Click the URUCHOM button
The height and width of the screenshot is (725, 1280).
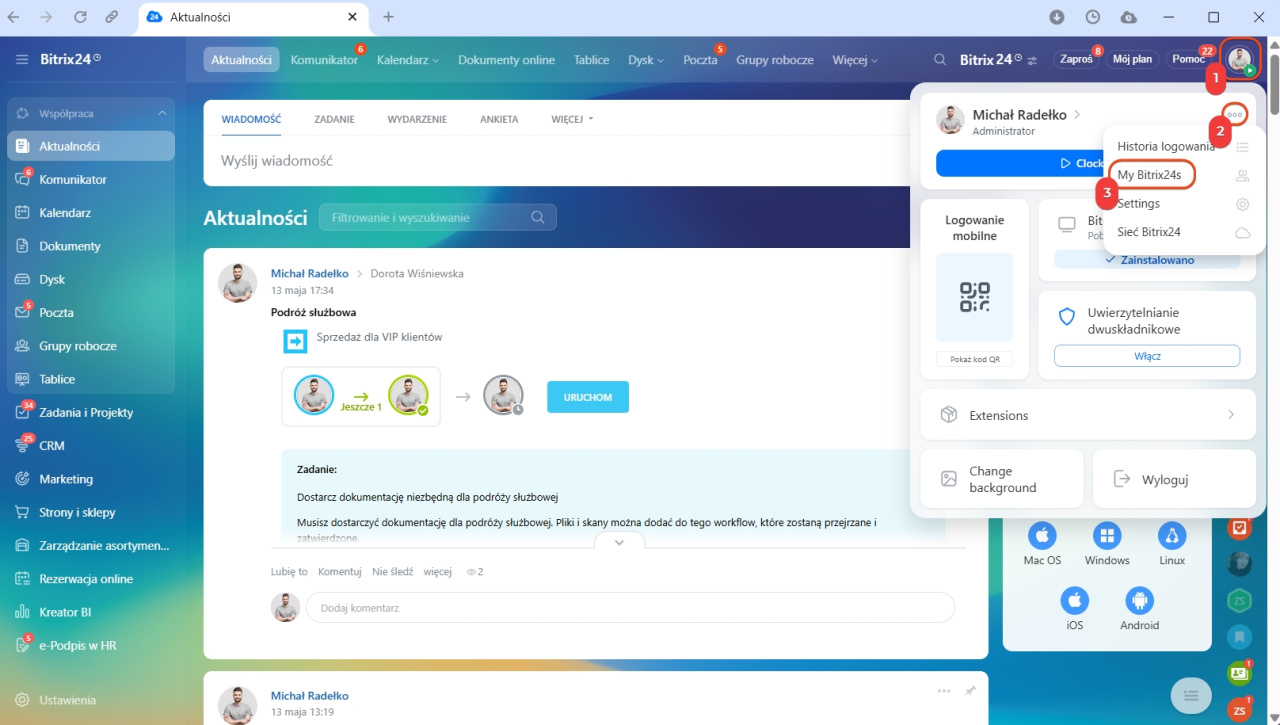click(x=588, y=397)
